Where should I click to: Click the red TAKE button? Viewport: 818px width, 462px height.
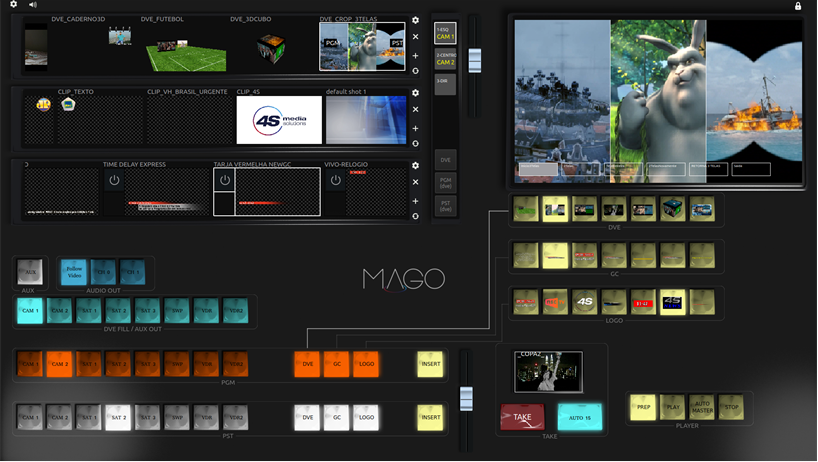[x=523, y=417]
